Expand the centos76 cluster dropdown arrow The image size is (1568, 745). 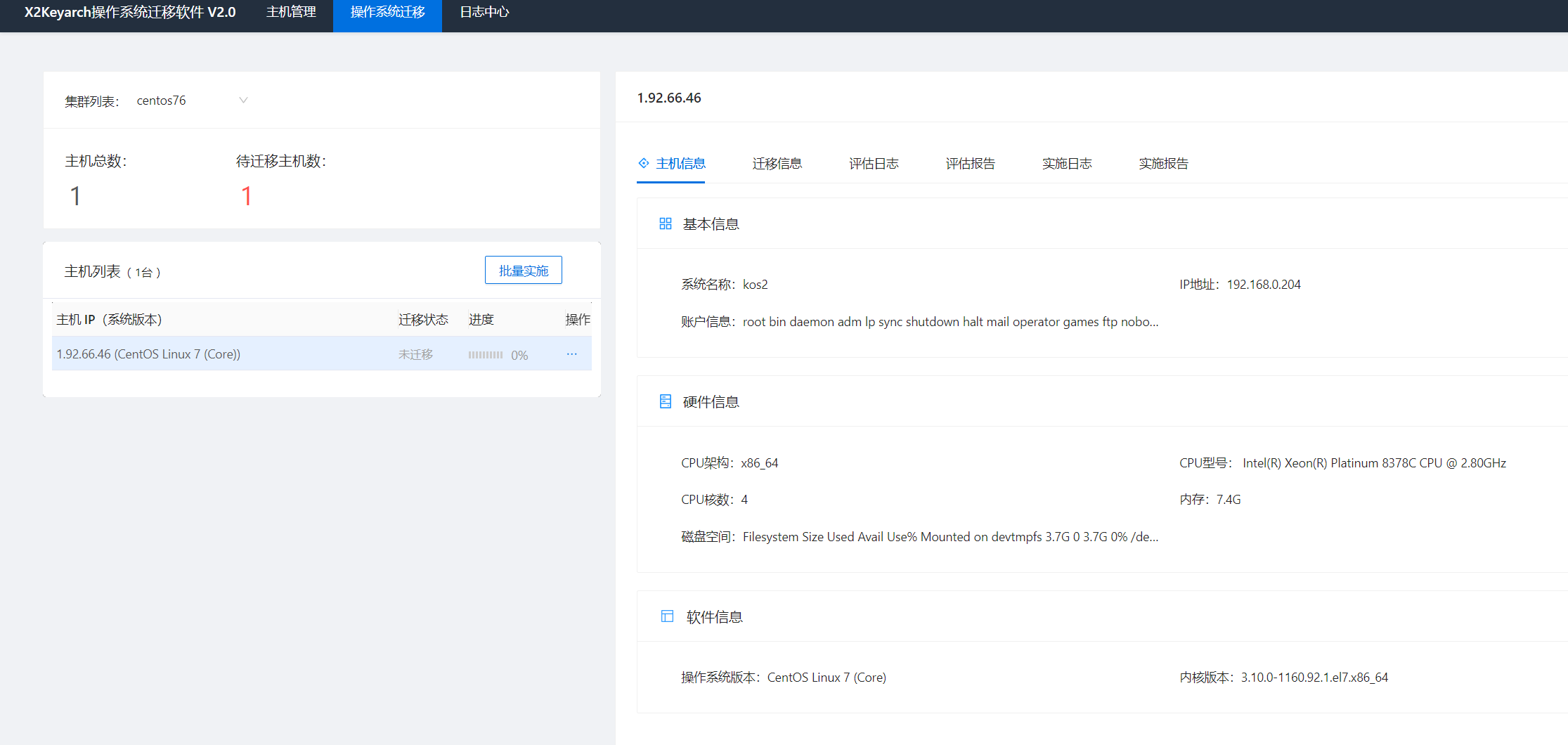coord(243,101)
